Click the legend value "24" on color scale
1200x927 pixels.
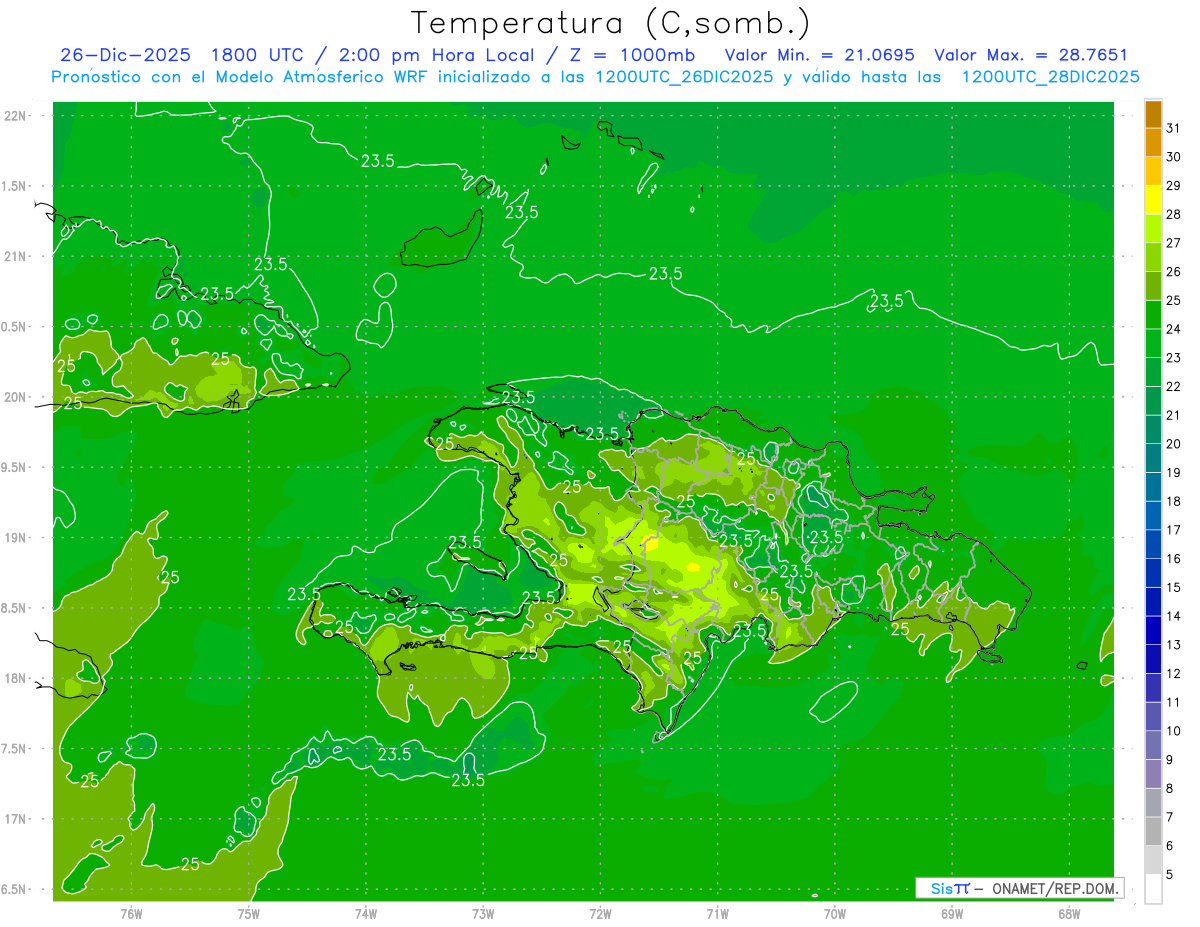(x=1174, y=329)
